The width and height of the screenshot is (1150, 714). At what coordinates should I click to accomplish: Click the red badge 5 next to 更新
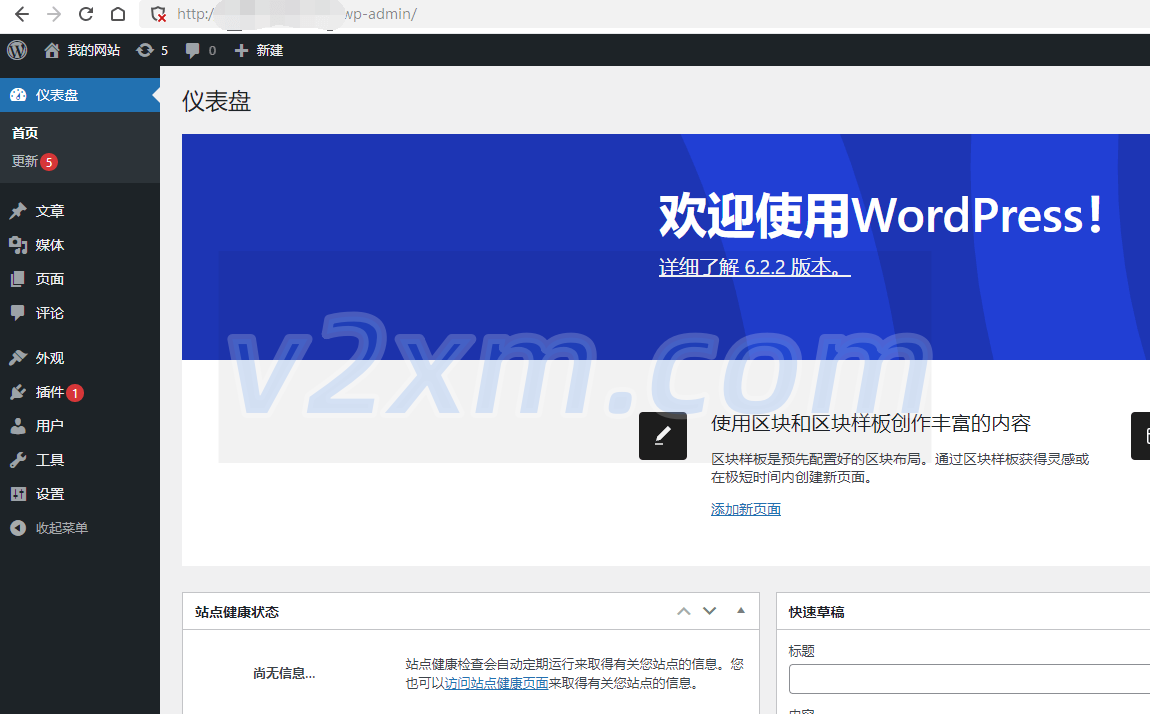49,162
